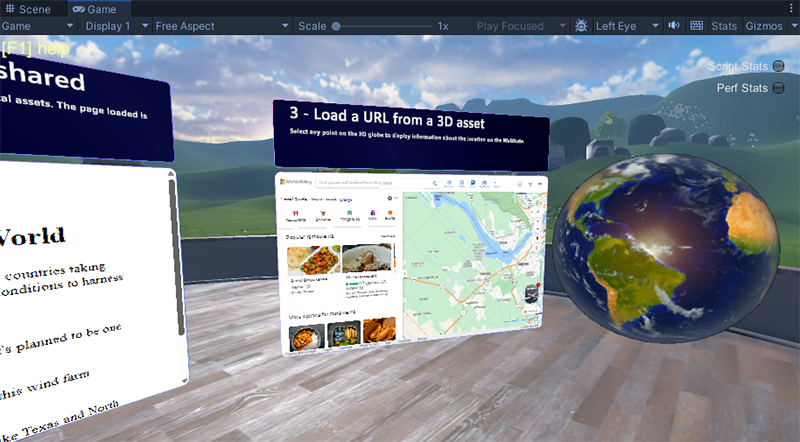Click the [F1] help text

click(35, 48)
